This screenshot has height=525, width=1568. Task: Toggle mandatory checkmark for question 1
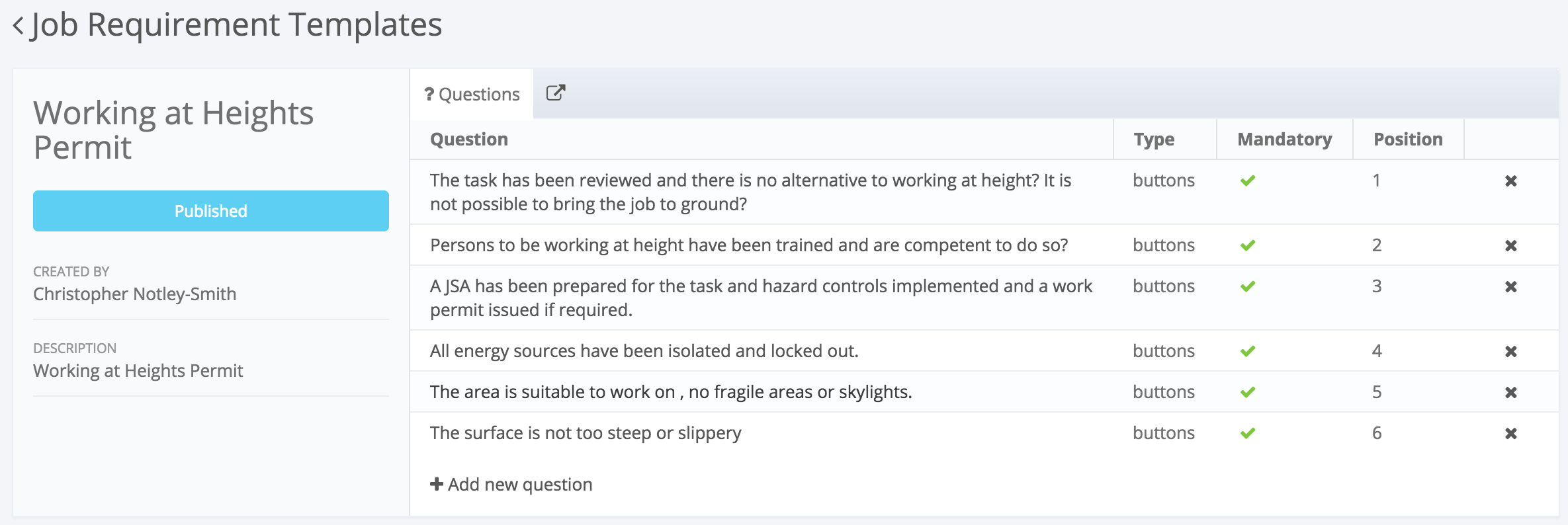coord(1248,181)
